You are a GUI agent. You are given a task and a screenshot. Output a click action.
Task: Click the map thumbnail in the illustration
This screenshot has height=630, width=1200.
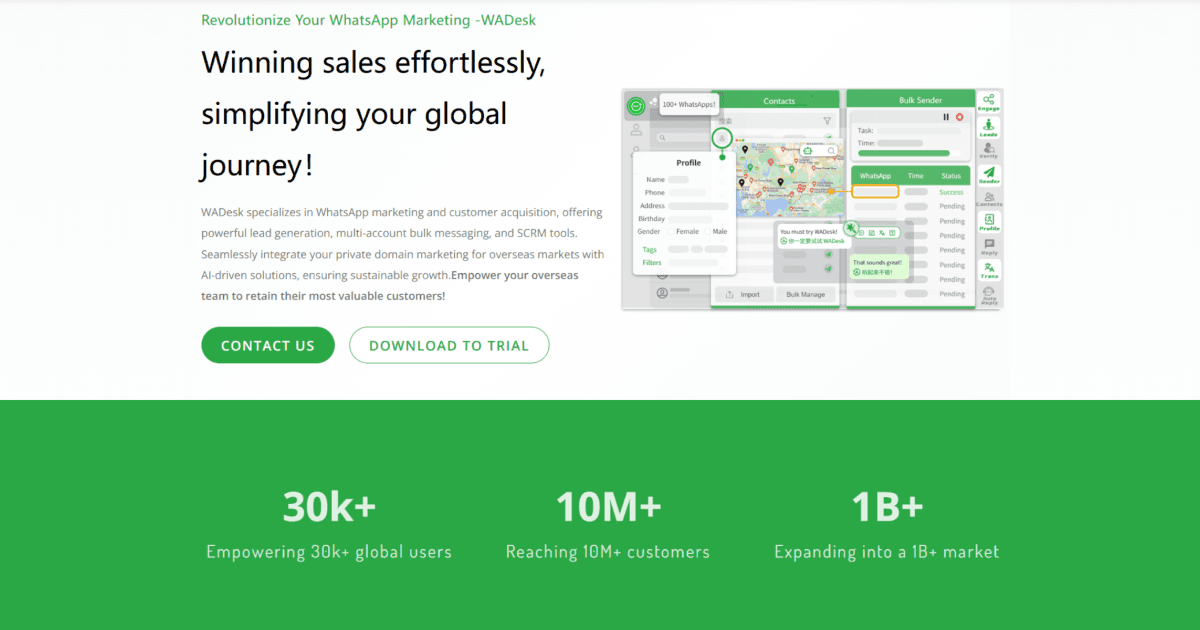[x=789, y=180]
